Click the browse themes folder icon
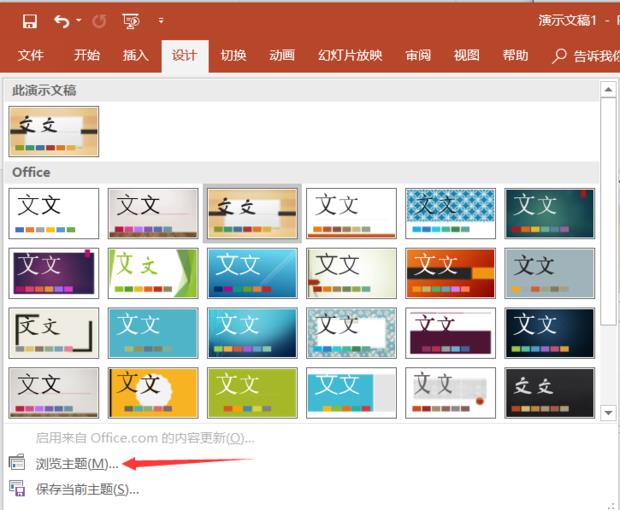620x510 pixels. 17,463
